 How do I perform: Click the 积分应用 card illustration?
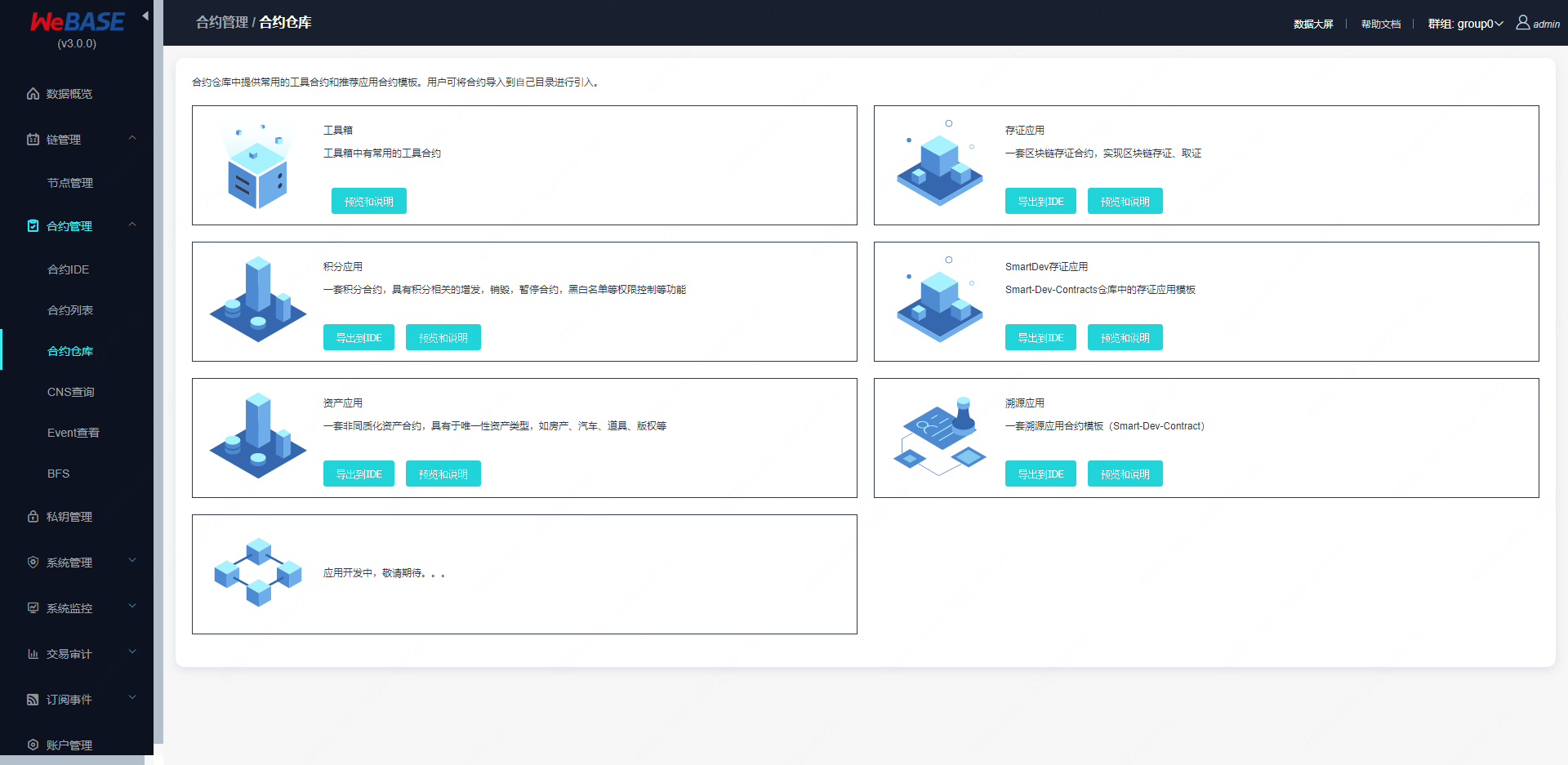click(x=258, y=299)
